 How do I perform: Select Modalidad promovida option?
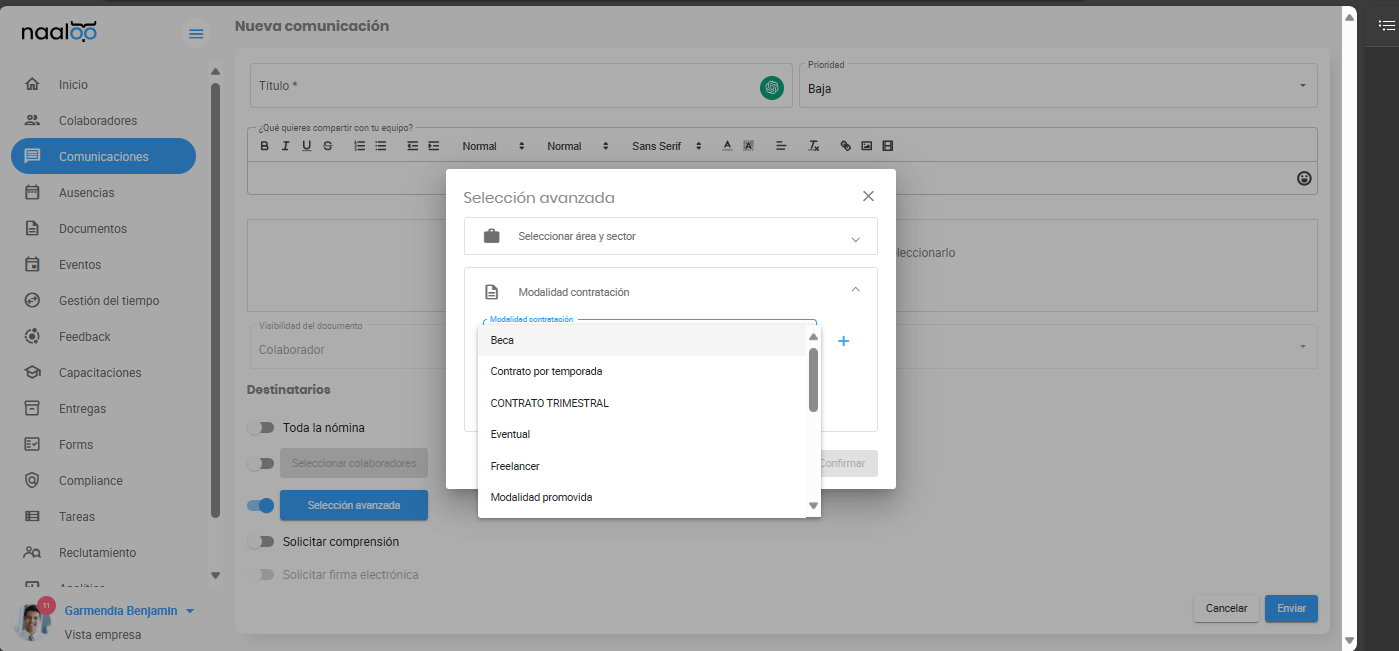coord(642,497)
